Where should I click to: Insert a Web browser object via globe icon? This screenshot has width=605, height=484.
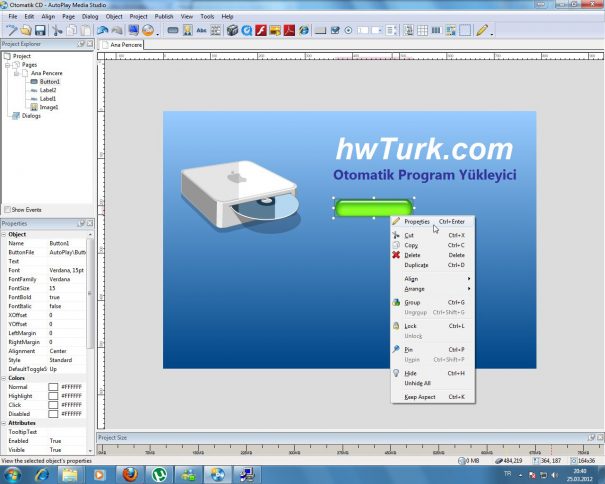(x=304, y=30)
